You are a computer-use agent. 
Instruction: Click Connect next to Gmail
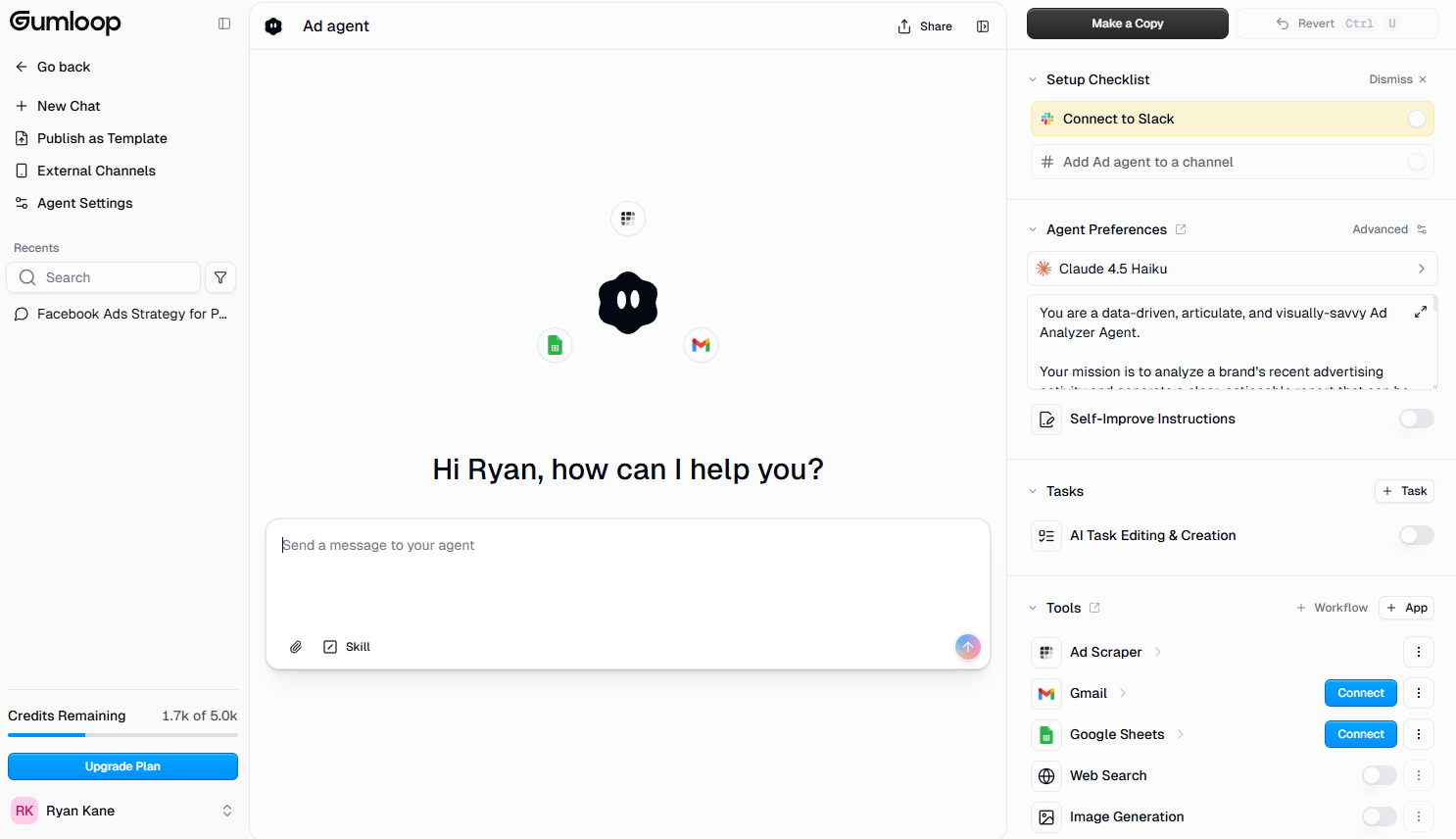1360,693
